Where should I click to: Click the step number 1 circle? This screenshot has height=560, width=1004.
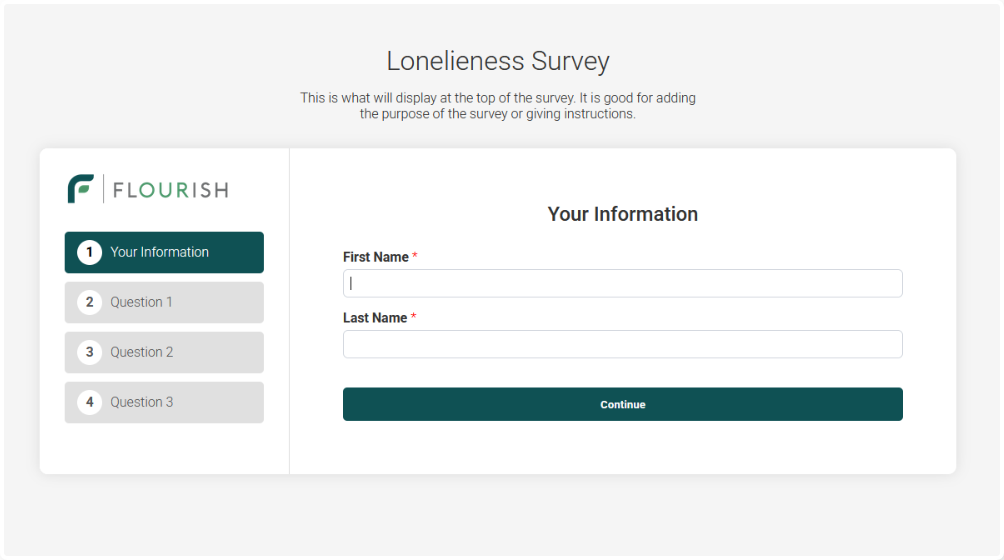[90, 252]
